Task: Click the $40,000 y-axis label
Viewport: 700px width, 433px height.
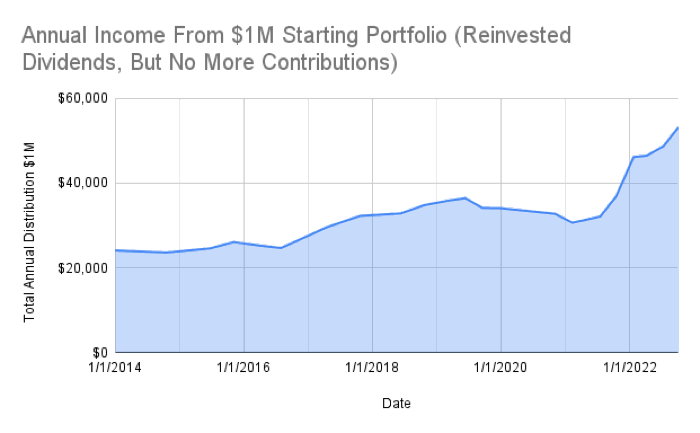Action: point(86,183)
